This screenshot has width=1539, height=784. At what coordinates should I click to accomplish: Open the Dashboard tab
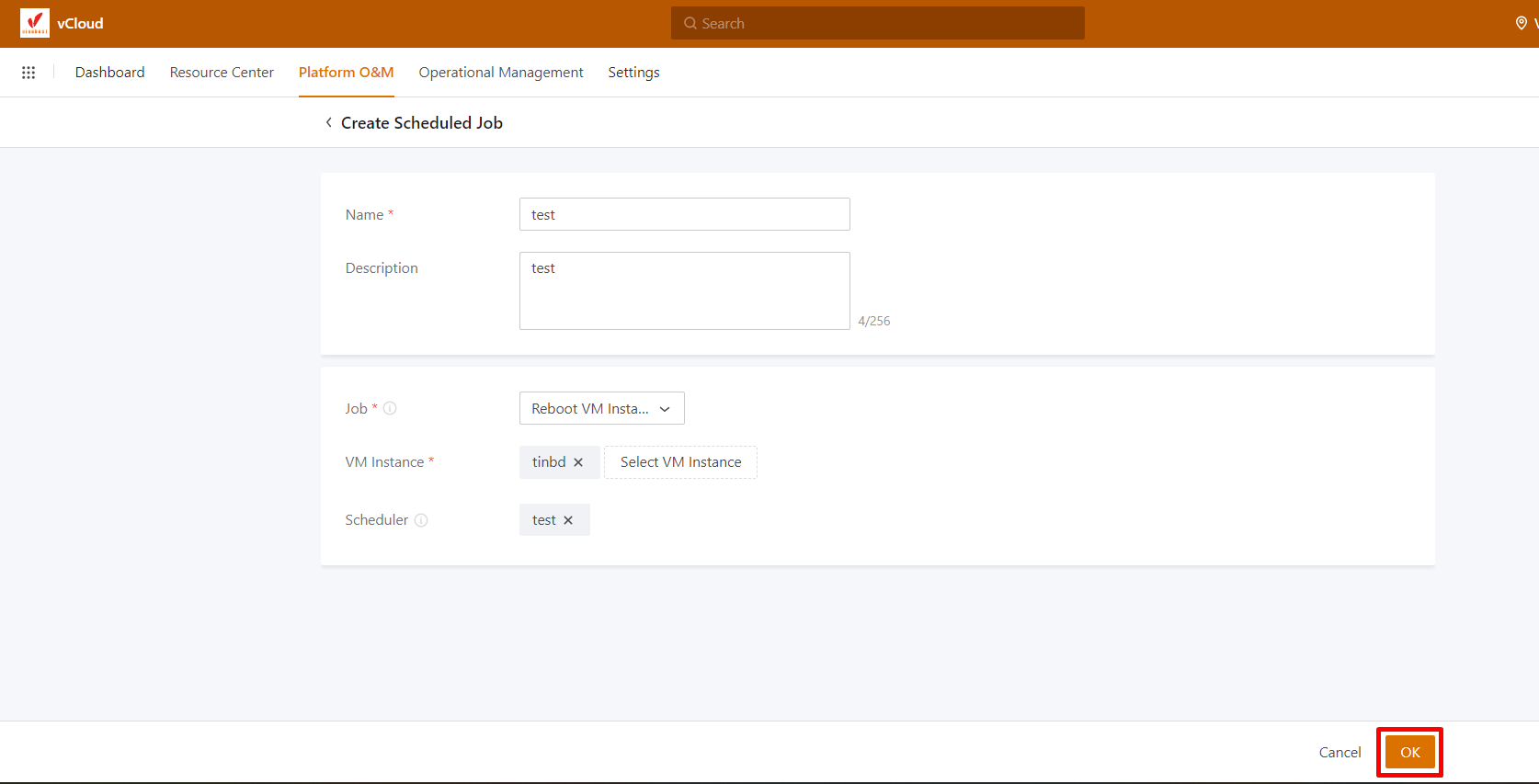pyautogui.click(x=109, y=73)
